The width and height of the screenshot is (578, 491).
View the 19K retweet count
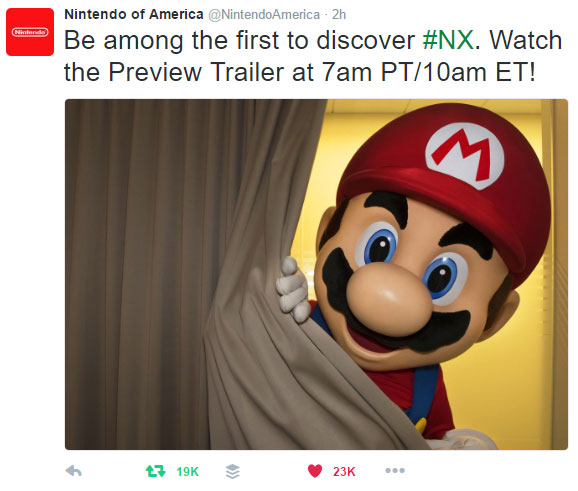[187, 471]
